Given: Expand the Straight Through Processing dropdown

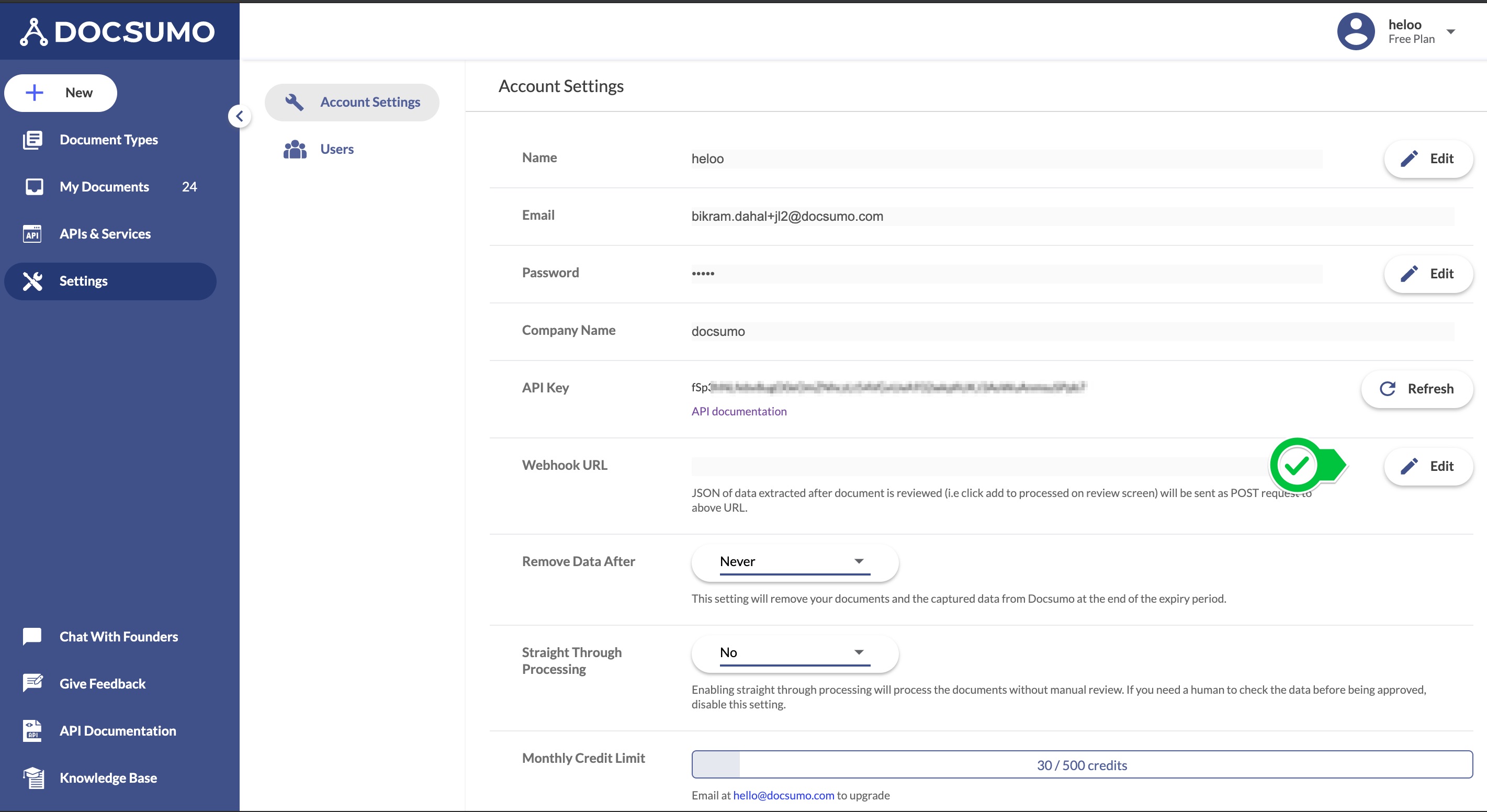Looking at the screenshot, I should tap(795, 653).
